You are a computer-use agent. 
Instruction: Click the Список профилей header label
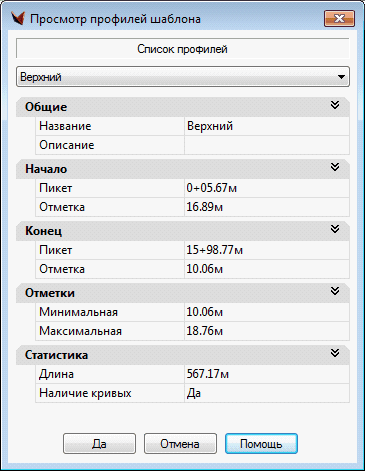point(182,49)
